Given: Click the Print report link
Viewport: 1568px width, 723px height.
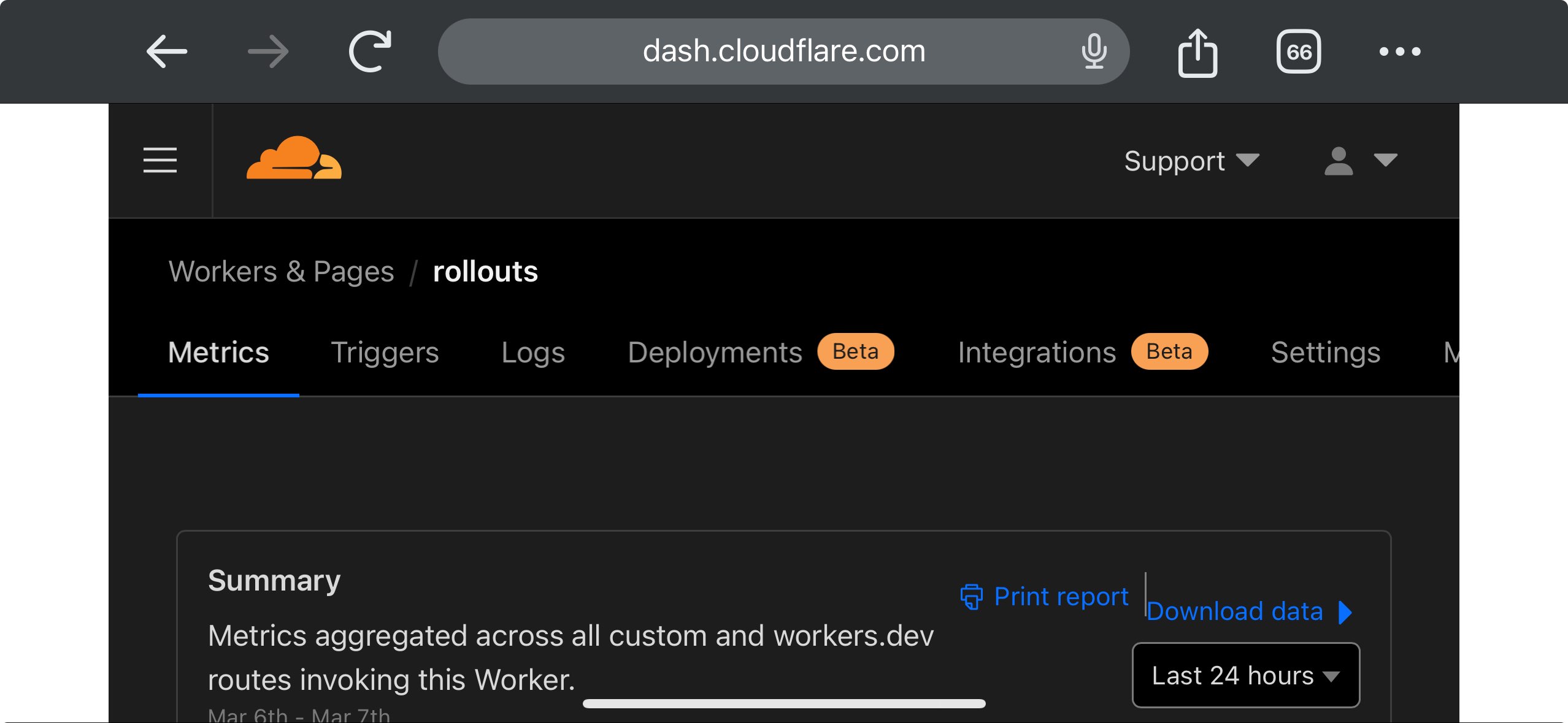Looking at the screenshot, I should (x=1061, y=595).
